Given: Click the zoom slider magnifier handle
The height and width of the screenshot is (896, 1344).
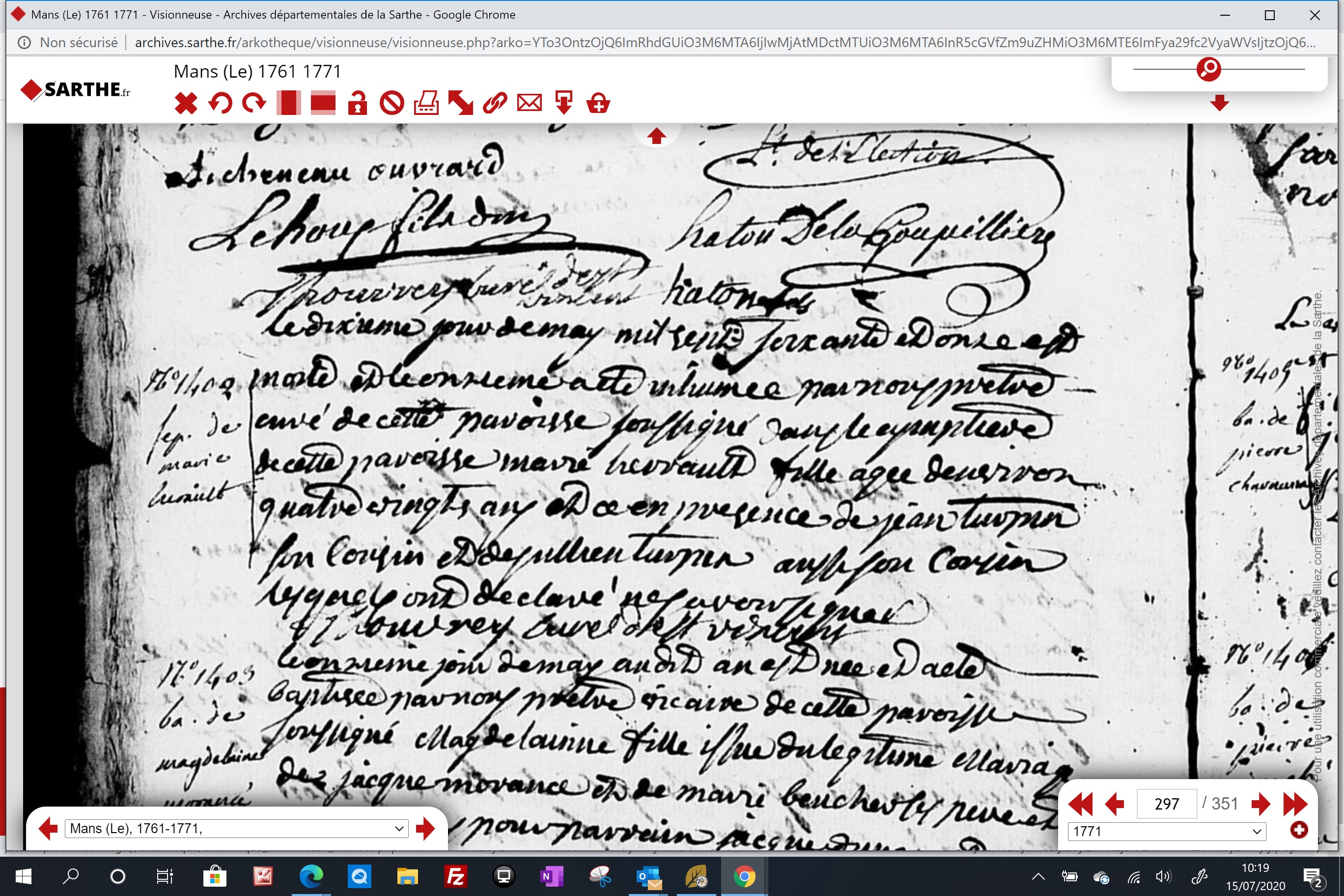Looking at the screenshot, I should (1208, 69).
